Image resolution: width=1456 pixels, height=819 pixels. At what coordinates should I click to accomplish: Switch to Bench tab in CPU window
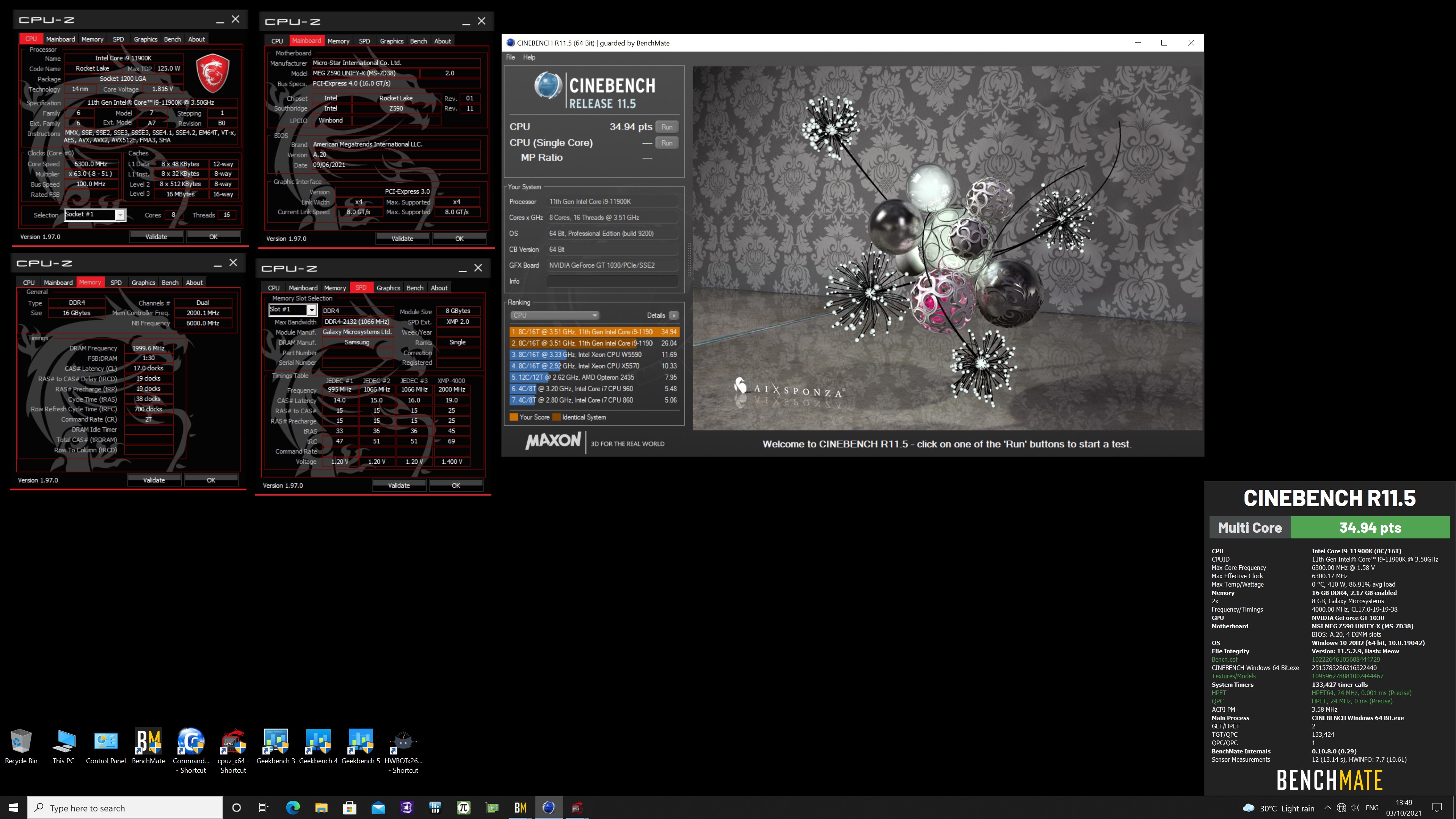tap(173, 39)
